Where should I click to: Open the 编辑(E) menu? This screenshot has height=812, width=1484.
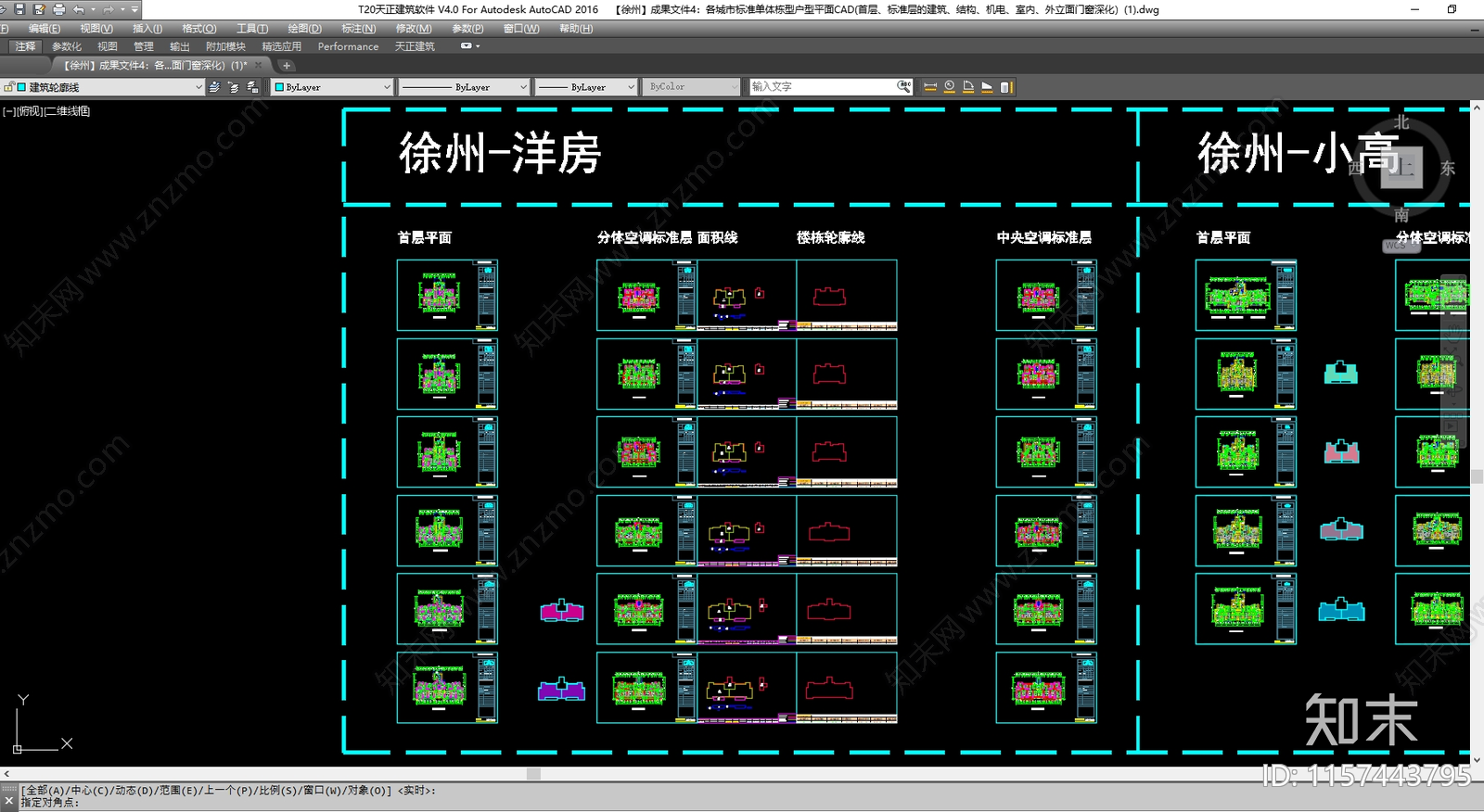[45, 29]
